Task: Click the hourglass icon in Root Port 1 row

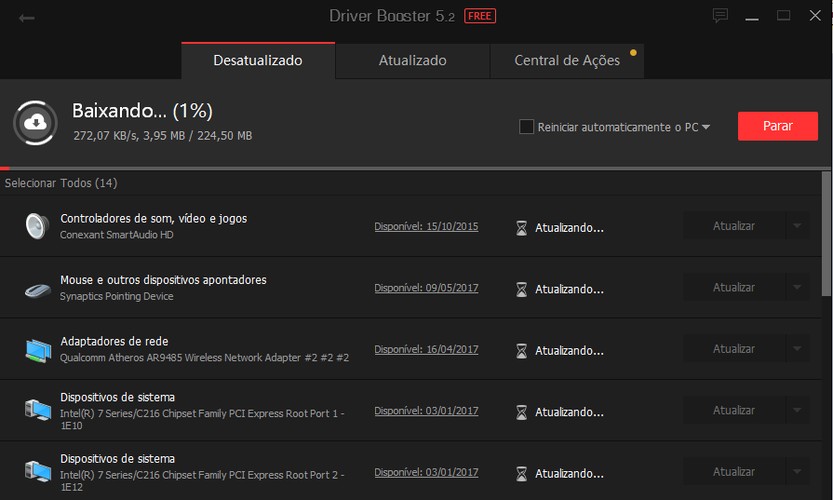Action: pos(522,412)
